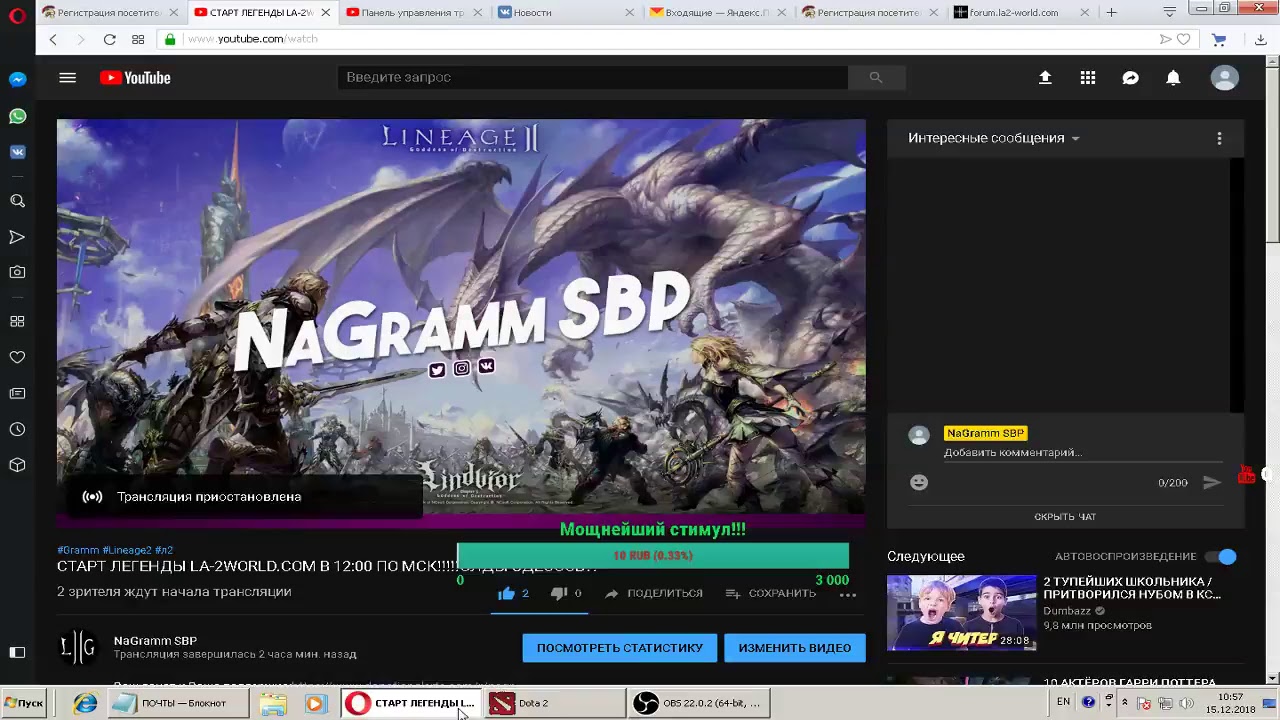
Task: Click СОХРАНИТЬ save button
Action: point(771,593)
